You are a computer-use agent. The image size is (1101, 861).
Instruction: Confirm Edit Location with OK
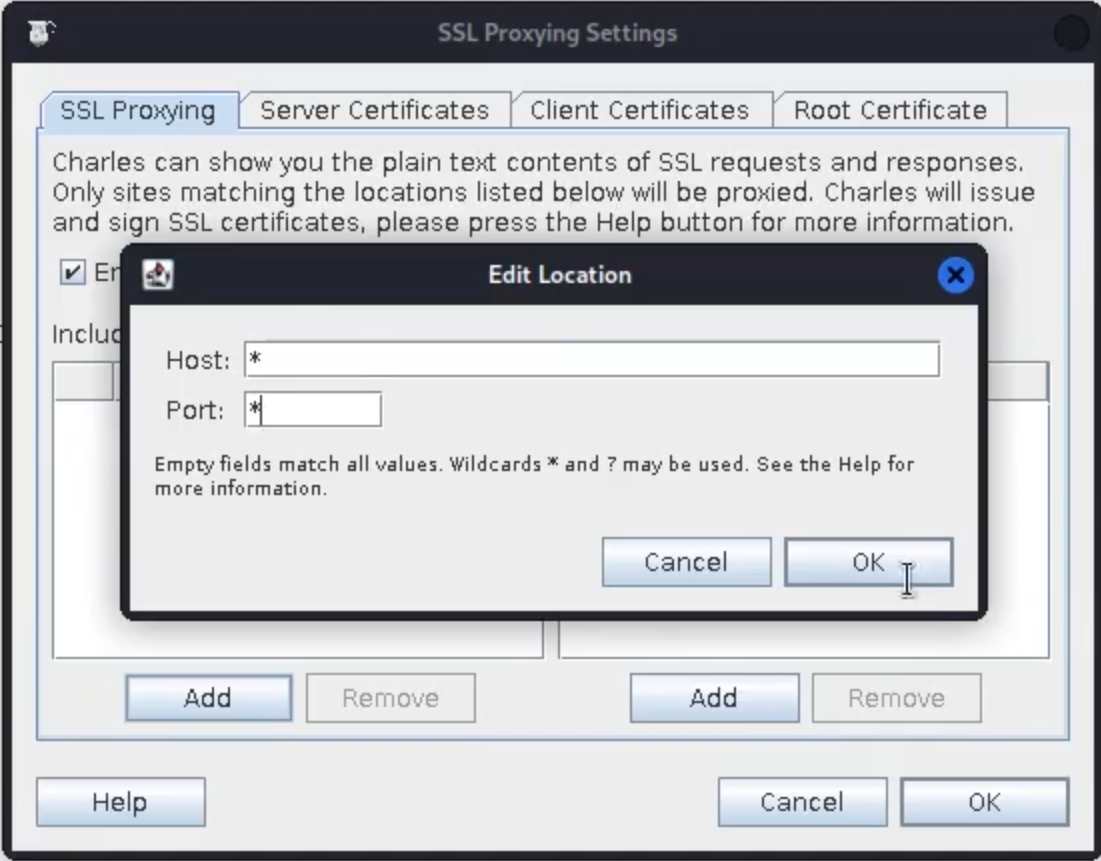869,562
